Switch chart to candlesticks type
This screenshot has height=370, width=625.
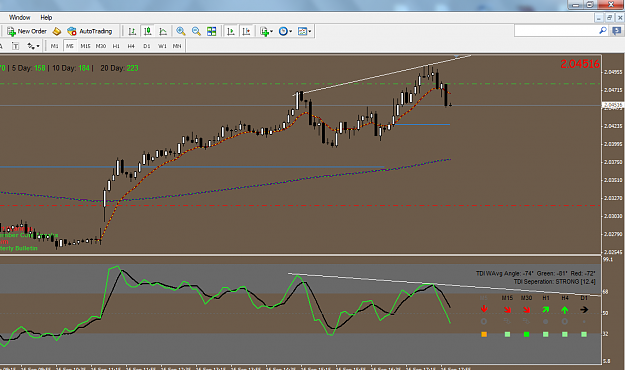tap(147, 31)
